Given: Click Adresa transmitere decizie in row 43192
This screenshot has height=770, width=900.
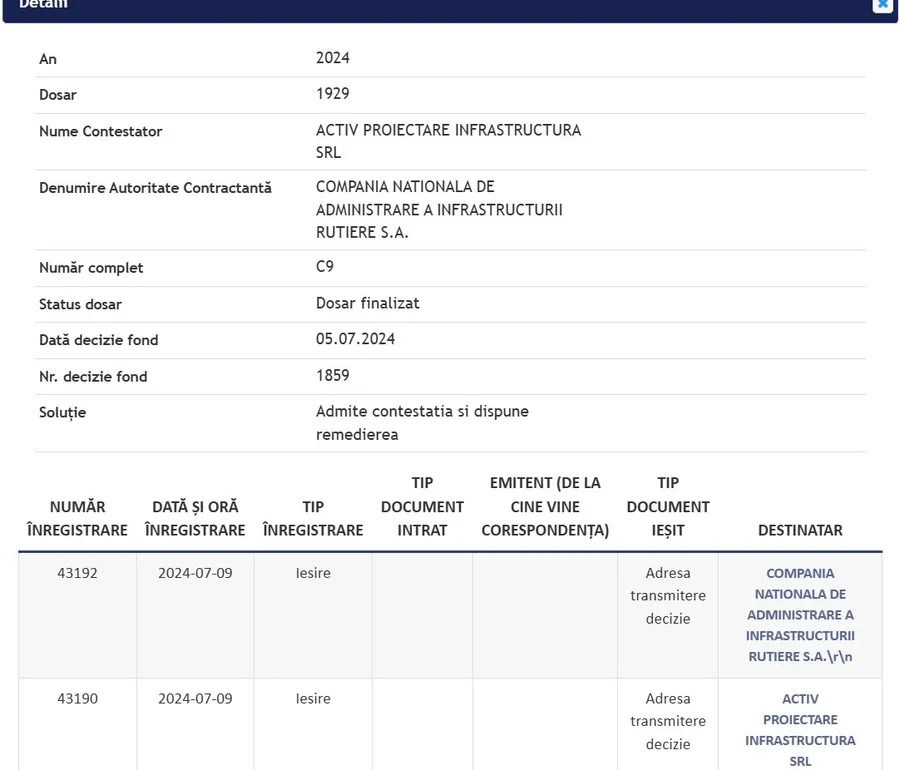Looking at the screenshot, I should point(668,596).
